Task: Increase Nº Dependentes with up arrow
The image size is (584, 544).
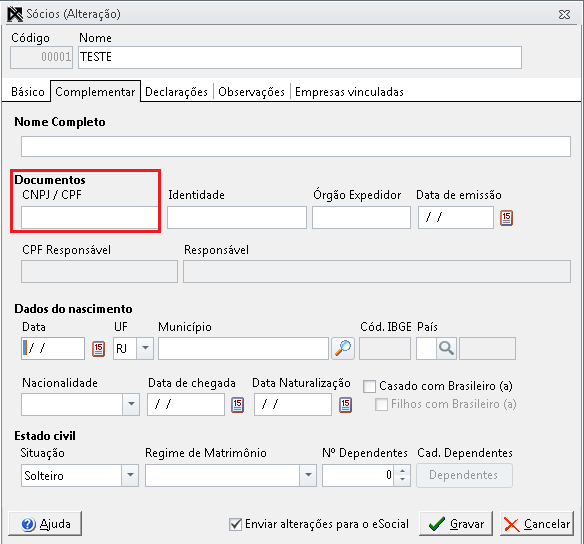Action: pyautogui.click(x=402, y=471)
